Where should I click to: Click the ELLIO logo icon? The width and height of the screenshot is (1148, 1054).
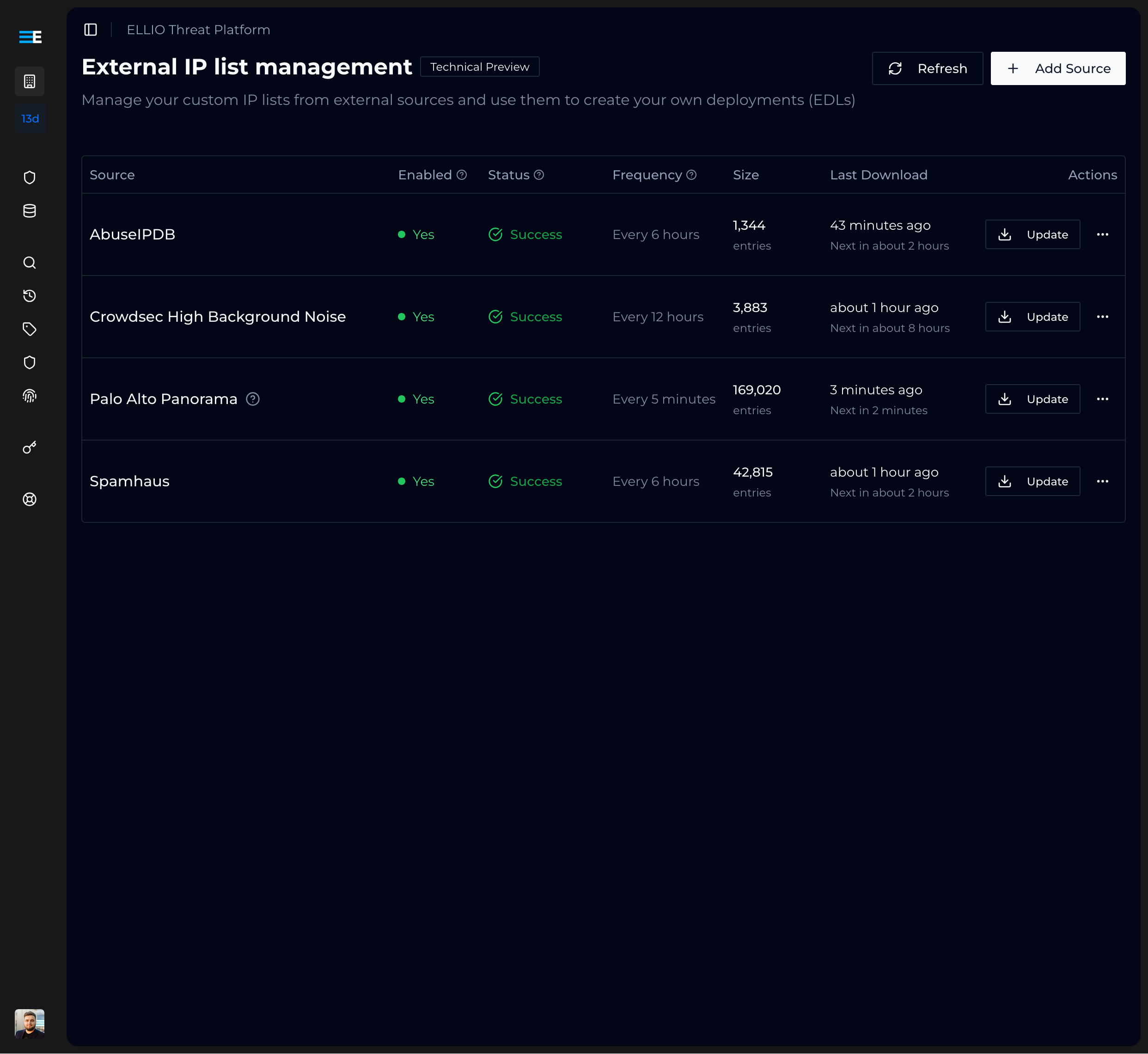30,37
